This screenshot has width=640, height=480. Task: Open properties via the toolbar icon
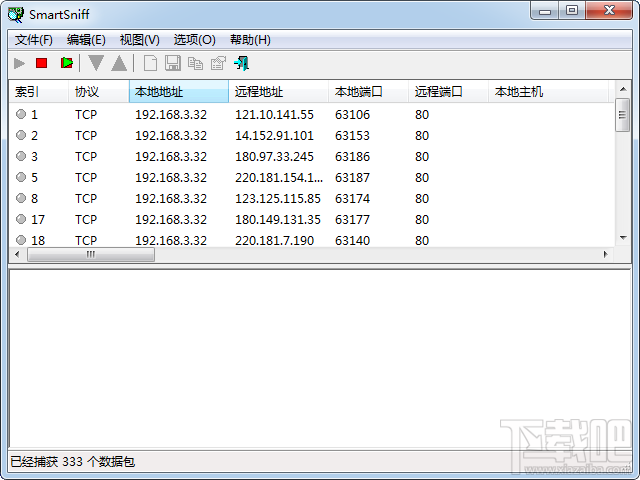[218, 63]
